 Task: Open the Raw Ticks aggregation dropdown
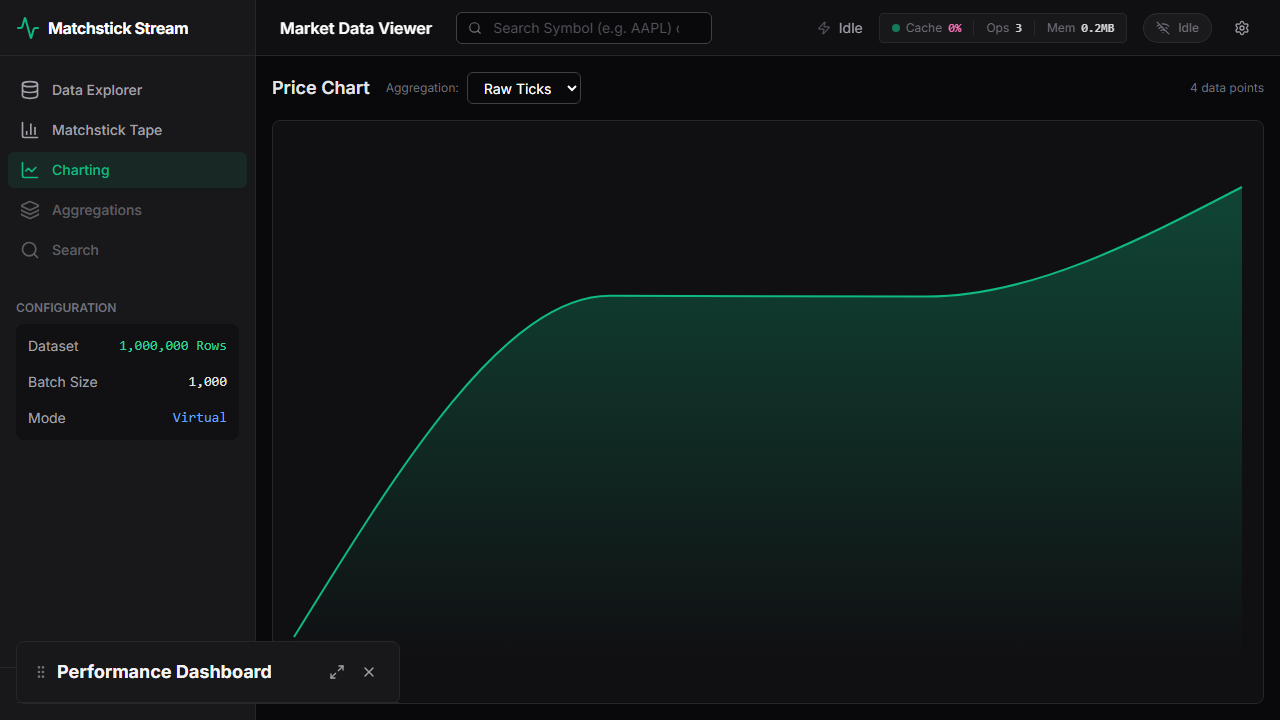(523, 88)
